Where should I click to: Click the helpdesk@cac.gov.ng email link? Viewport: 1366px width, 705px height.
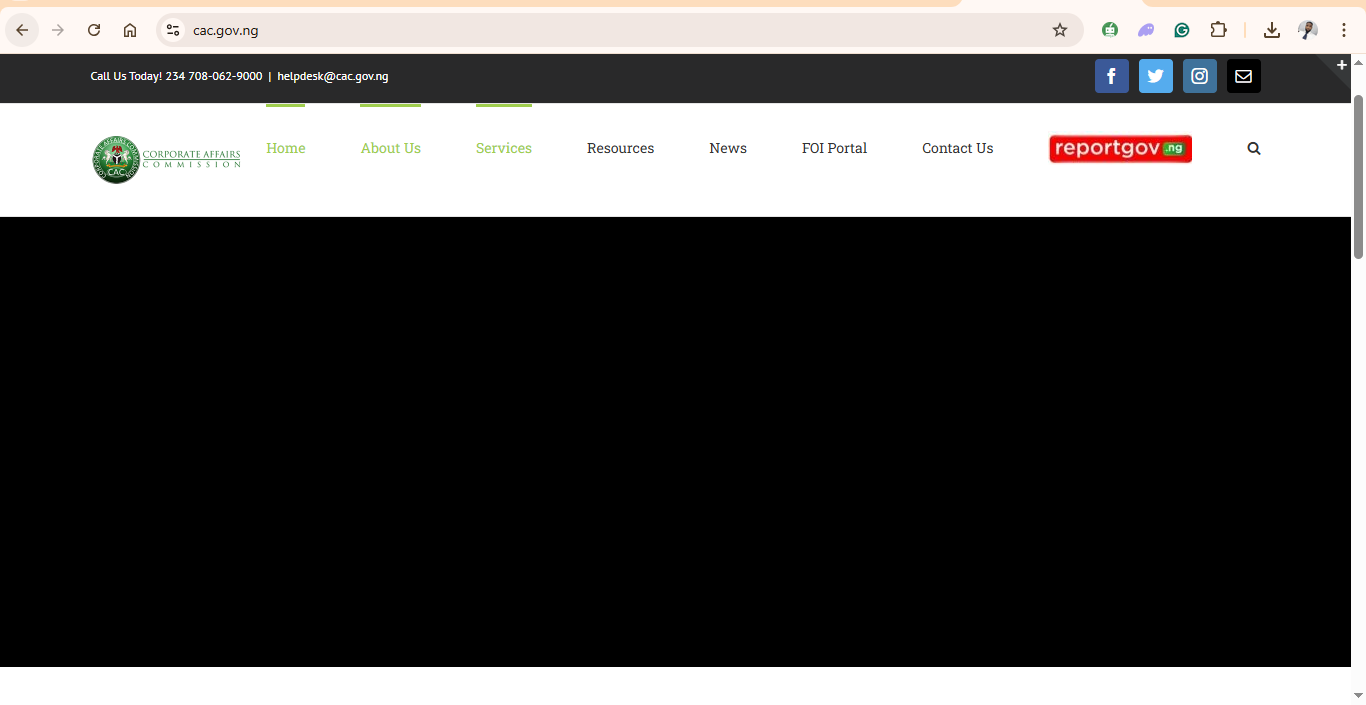click(x=332, y=76)
